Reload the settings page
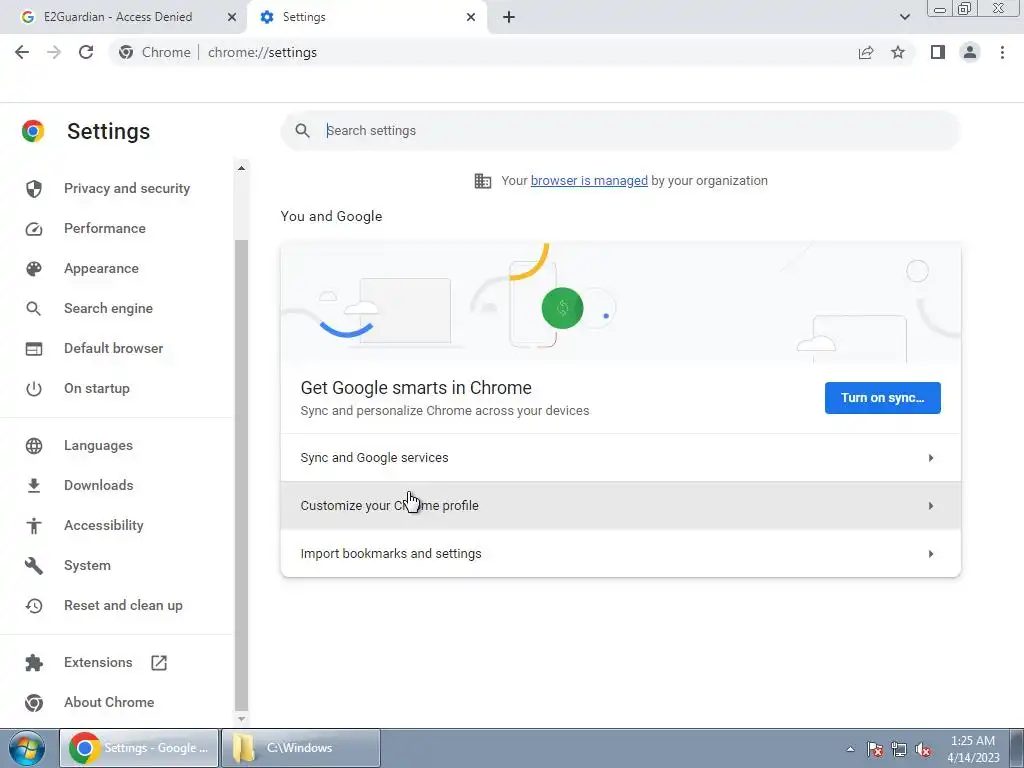 pyautogui.click(x=86, y=52)
